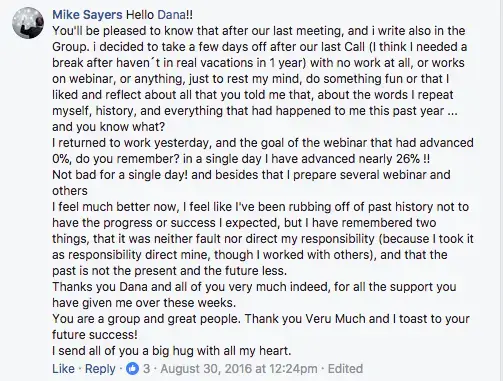Click the 'big hug with all my heart' sentence
Screen dimensions: 503x381
coord(222,351)
